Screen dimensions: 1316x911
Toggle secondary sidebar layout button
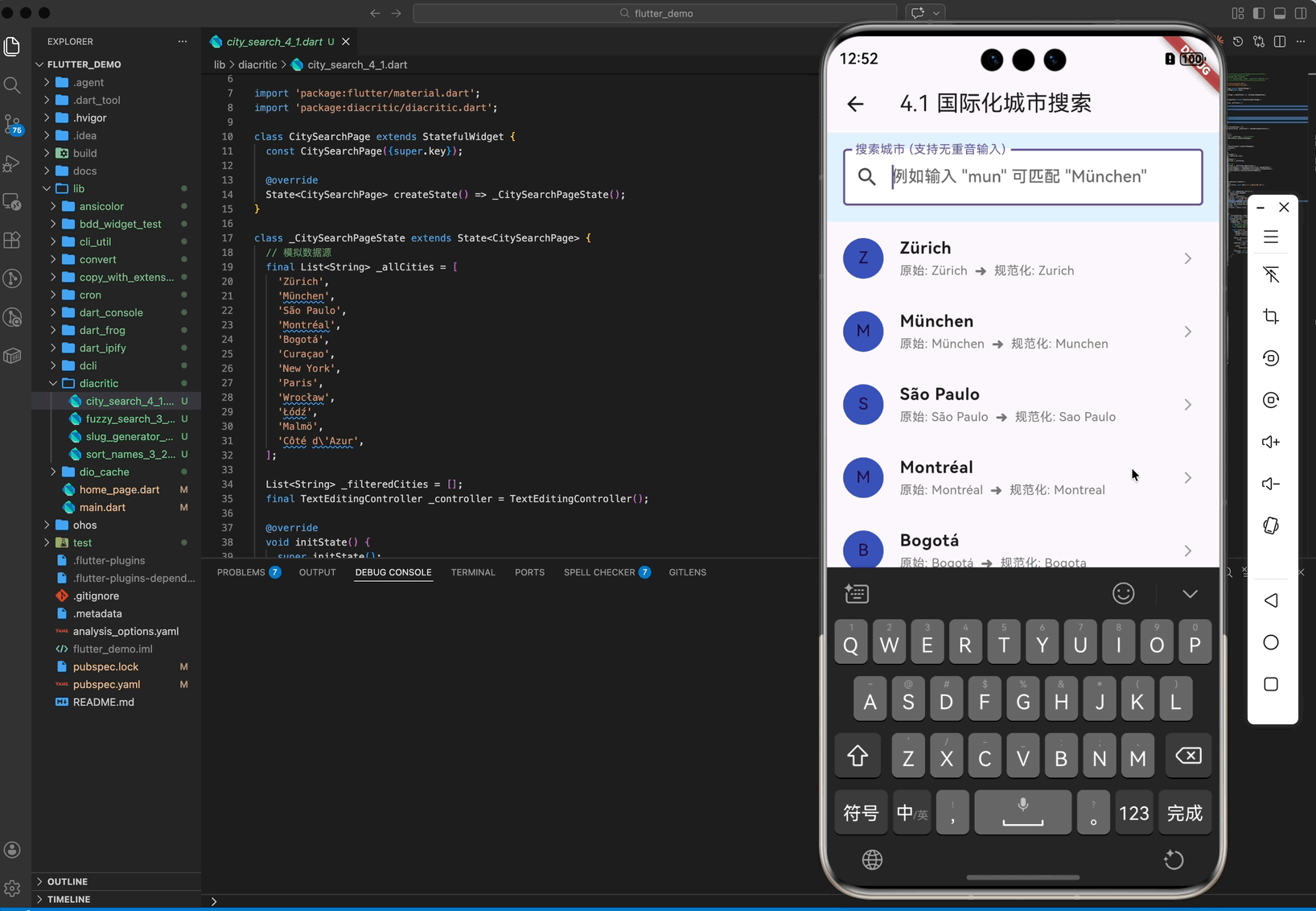(x=1301, y=13)
